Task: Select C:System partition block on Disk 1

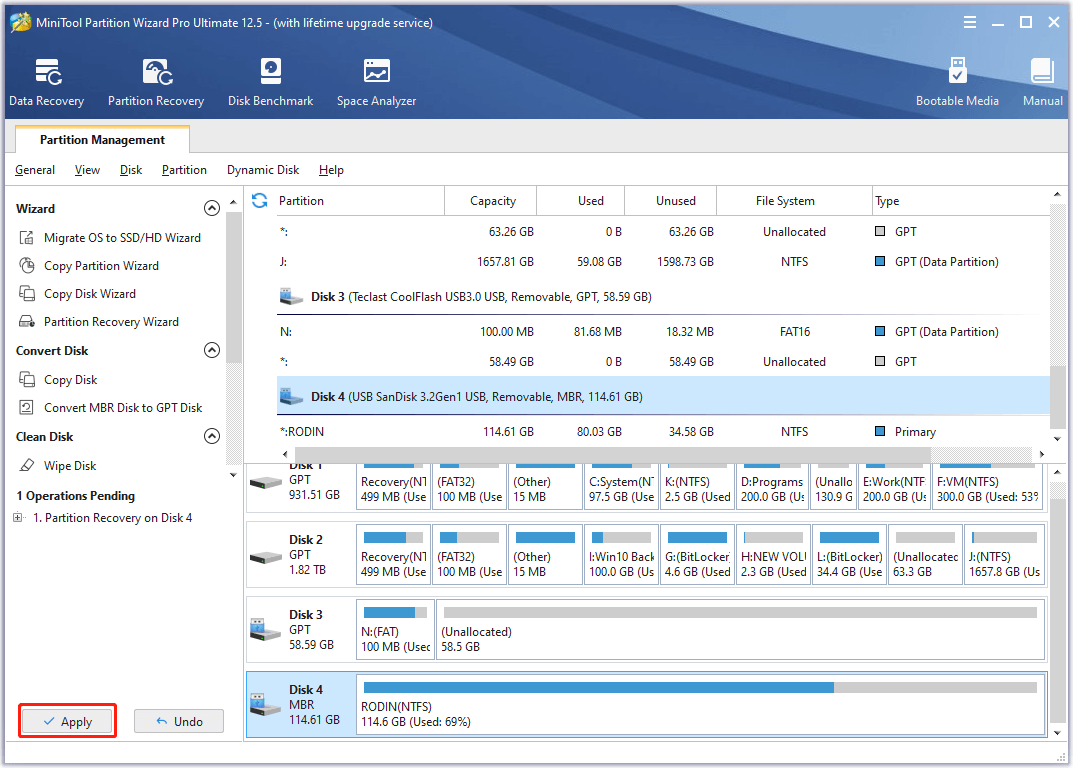Action: [x=621, y=486]
